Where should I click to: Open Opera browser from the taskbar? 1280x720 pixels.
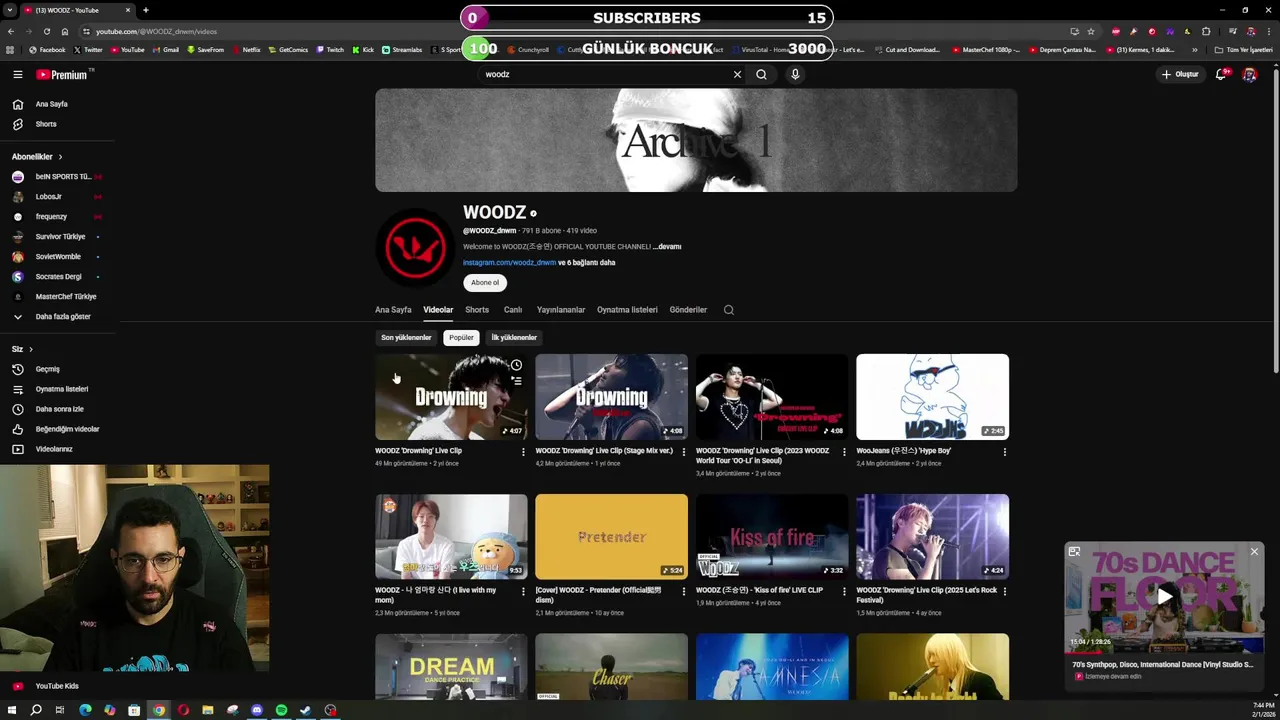183,710
